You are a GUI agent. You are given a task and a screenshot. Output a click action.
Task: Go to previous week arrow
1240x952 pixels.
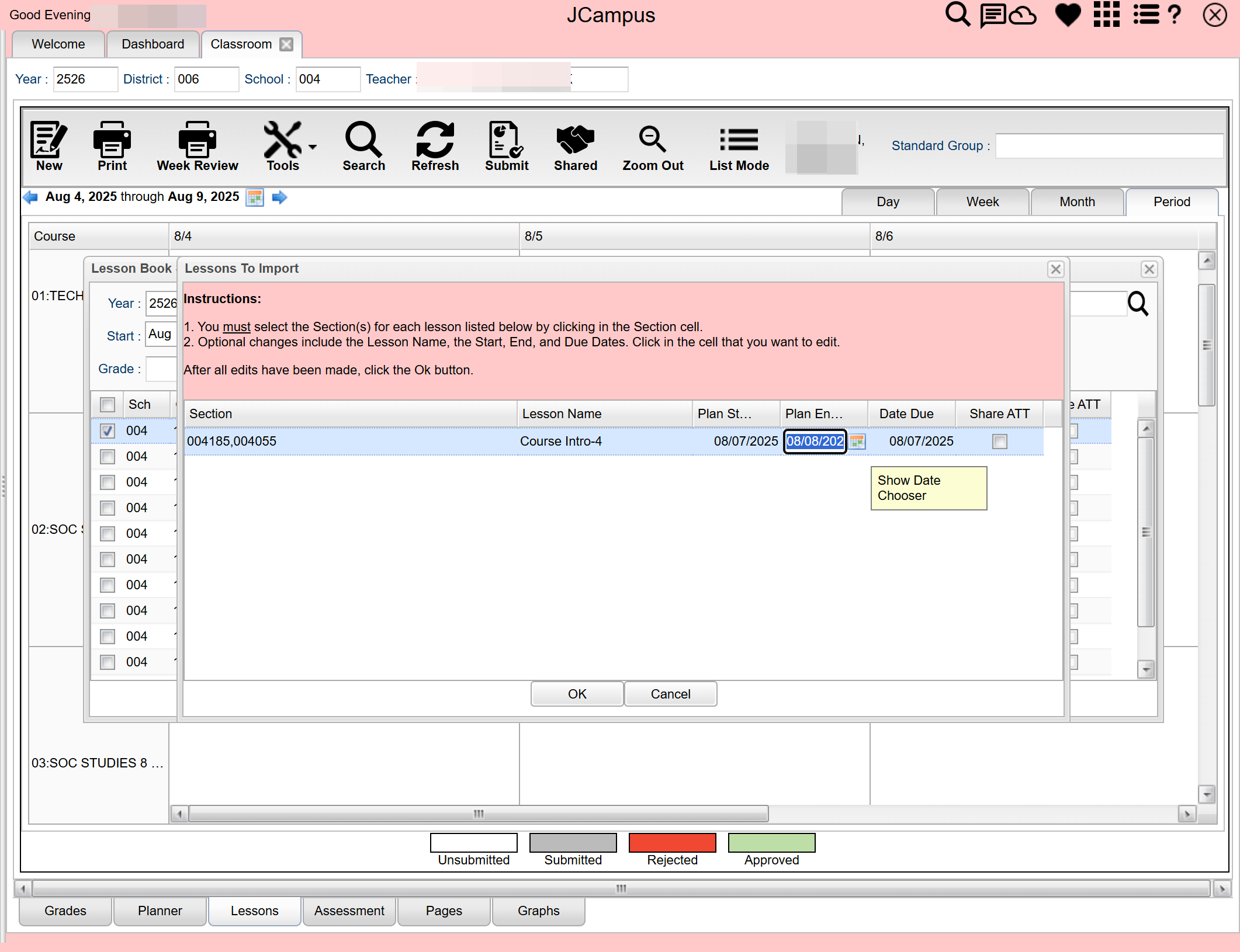point(30,197)
